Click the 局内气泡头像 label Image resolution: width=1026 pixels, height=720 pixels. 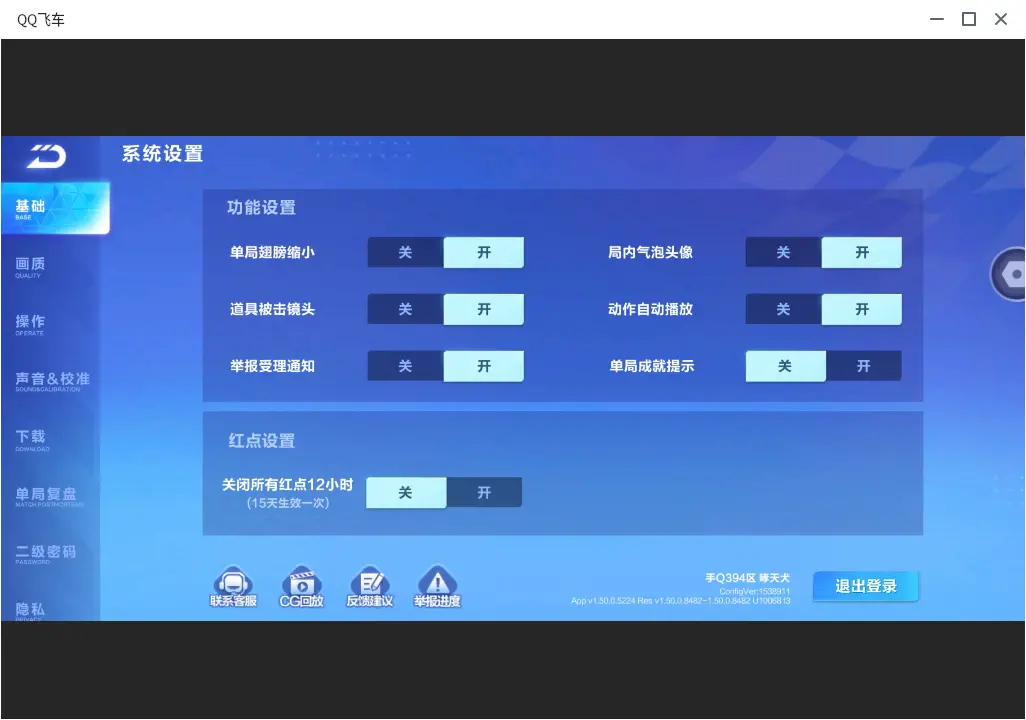pyautogui.click(x=650, y=253)
